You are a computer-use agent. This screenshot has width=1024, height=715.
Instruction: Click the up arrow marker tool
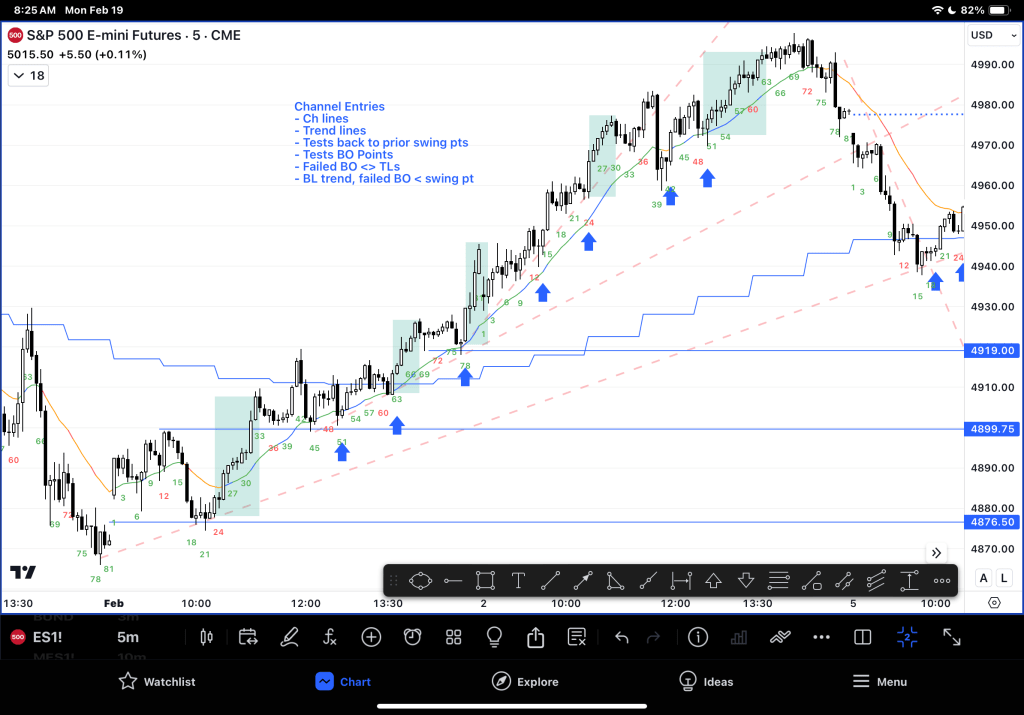click(713, 580)
